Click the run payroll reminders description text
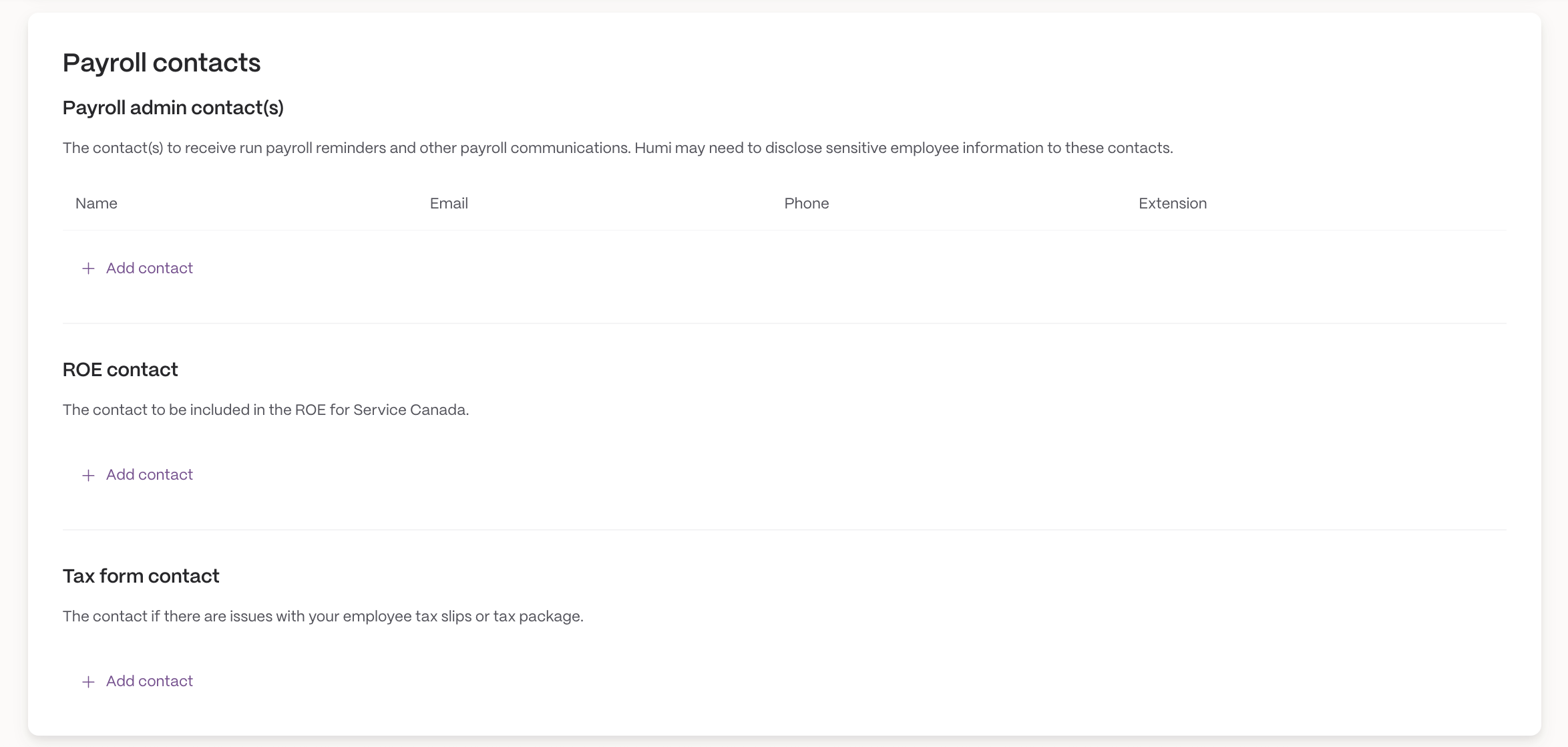 pos(618,148)
